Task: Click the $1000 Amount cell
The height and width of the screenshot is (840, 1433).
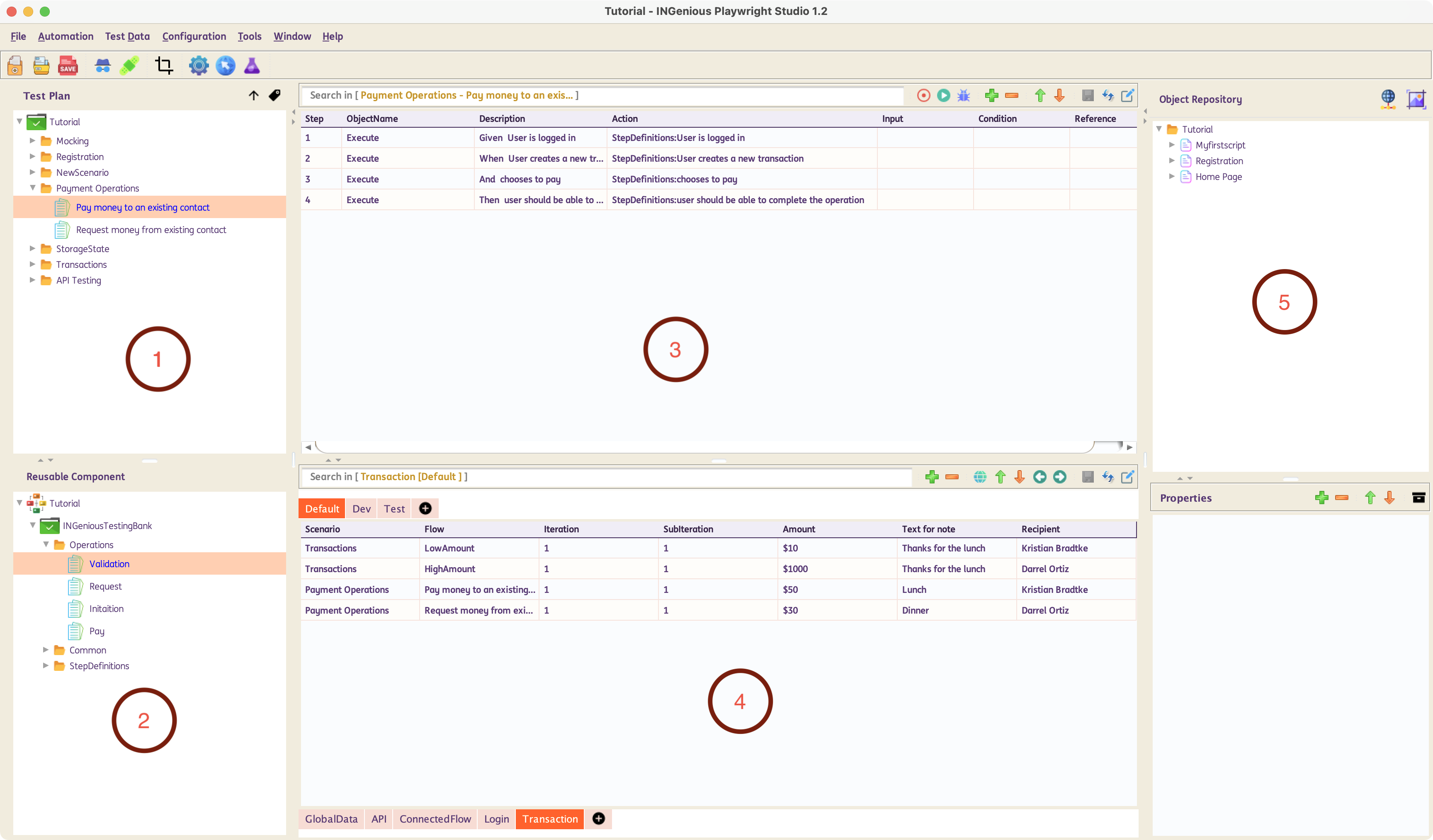Action: click(x=837, y=569)
